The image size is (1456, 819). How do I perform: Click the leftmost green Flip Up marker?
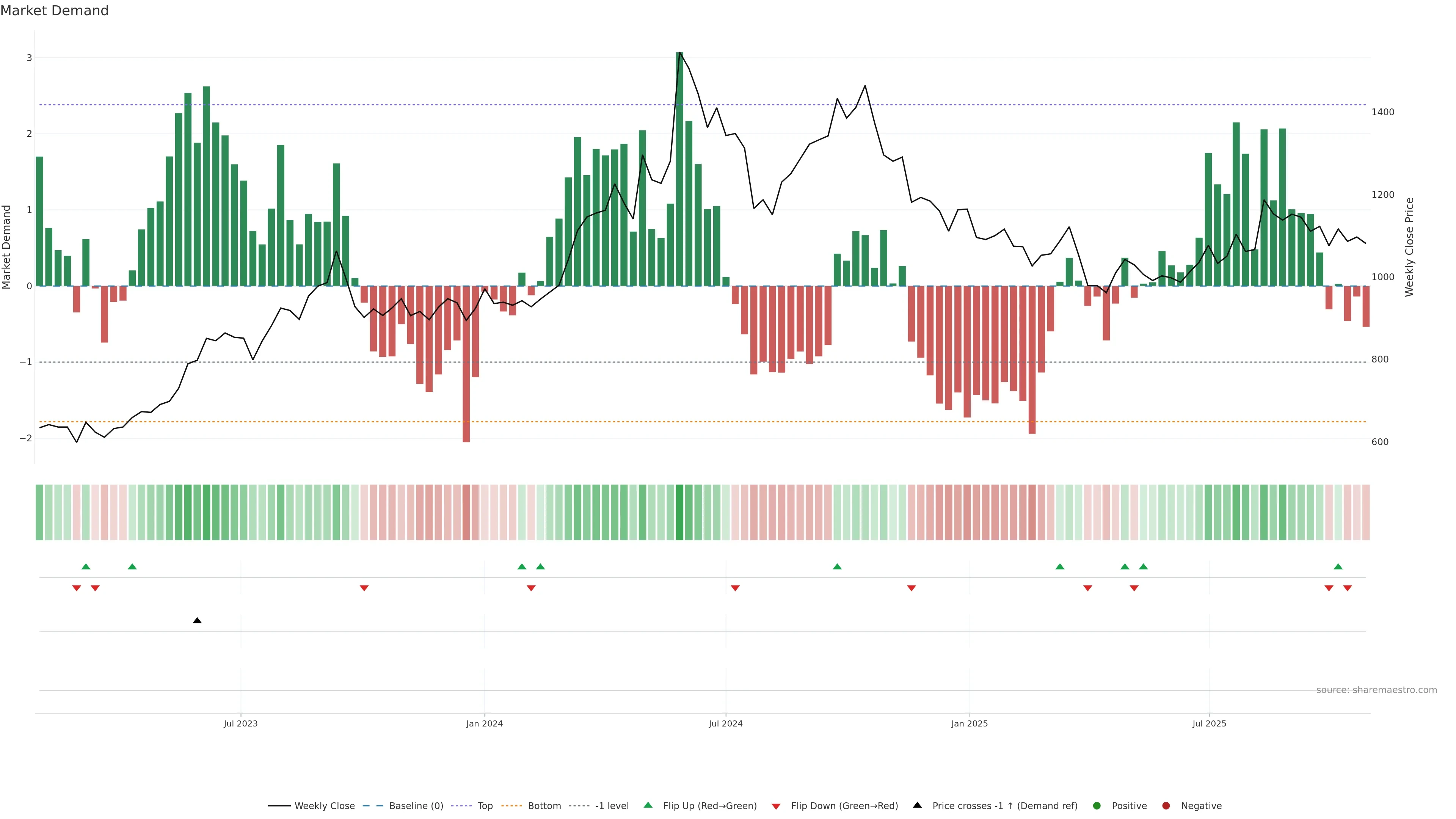[x=86, y=566]
